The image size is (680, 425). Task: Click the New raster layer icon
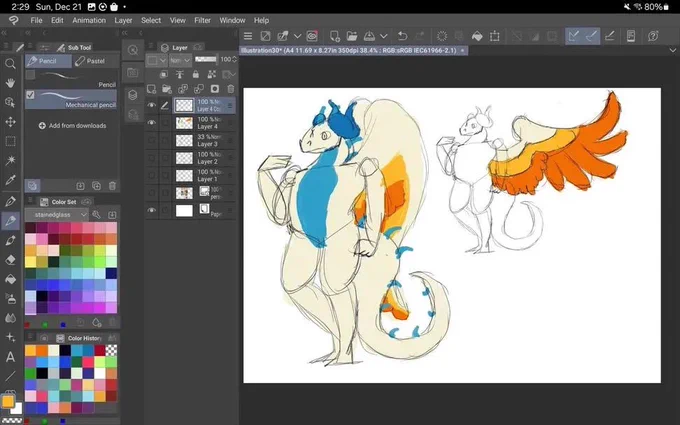(x=151, y=89)
